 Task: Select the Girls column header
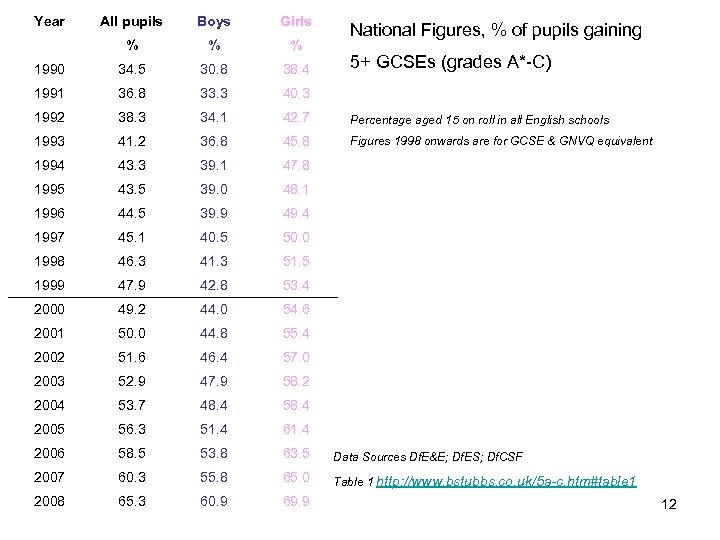click(296, 21)
